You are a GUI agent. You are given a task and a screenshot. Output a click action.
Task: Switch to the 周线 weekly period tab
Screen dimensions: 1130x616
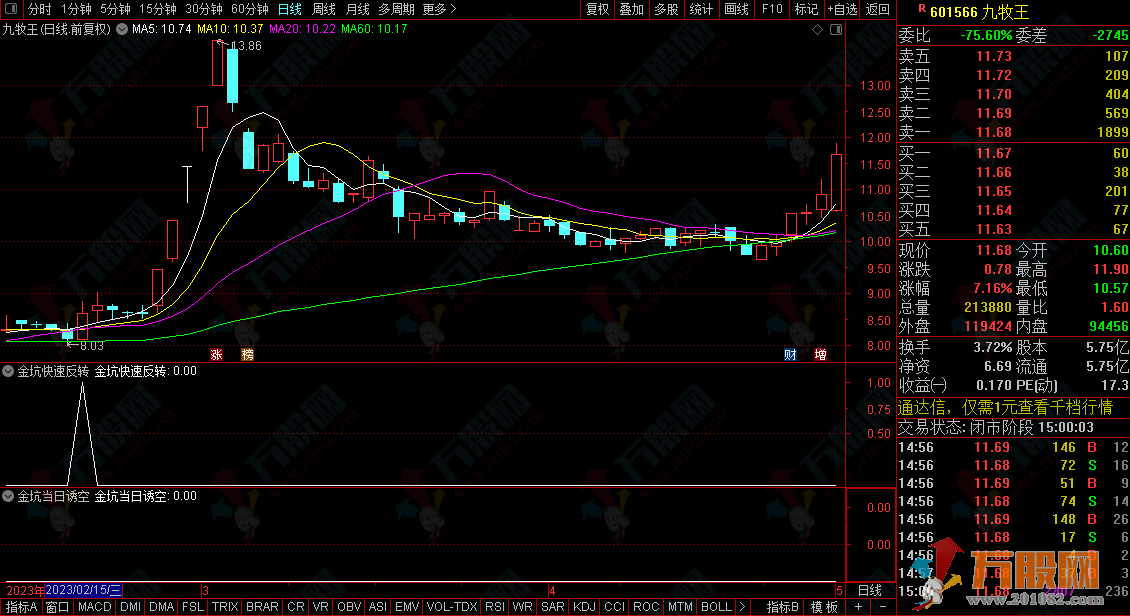point(324,9)
